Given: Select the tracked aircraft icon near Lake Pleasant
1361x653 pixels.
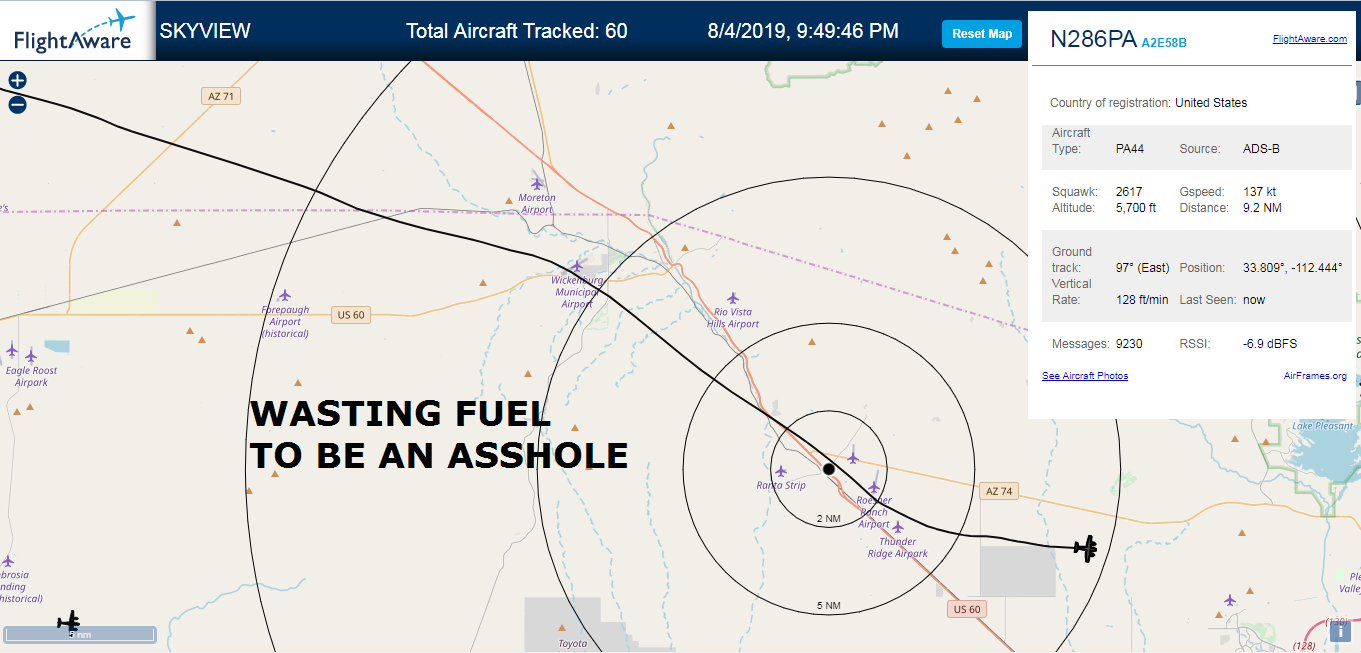Looking at the screenshot, I should coord(1086,548).
